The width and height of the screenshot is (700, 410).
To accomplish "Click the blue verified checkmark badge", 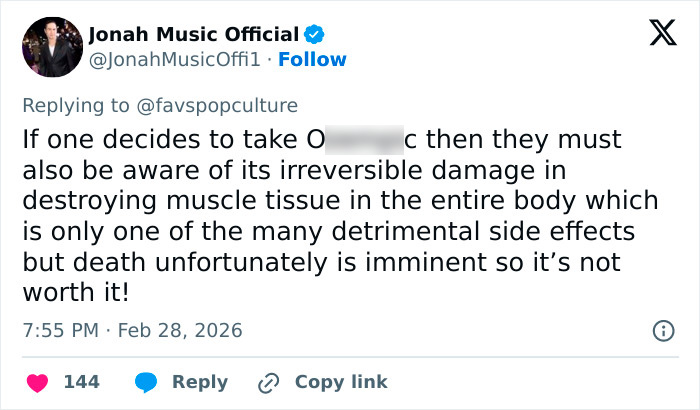I will 314,35.
